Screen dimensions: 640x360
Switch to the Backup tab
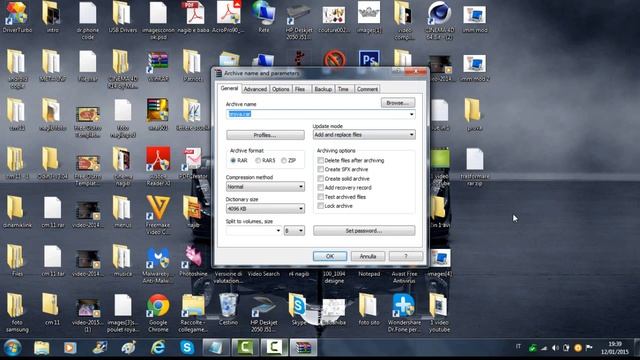click(x=323, y=89)
